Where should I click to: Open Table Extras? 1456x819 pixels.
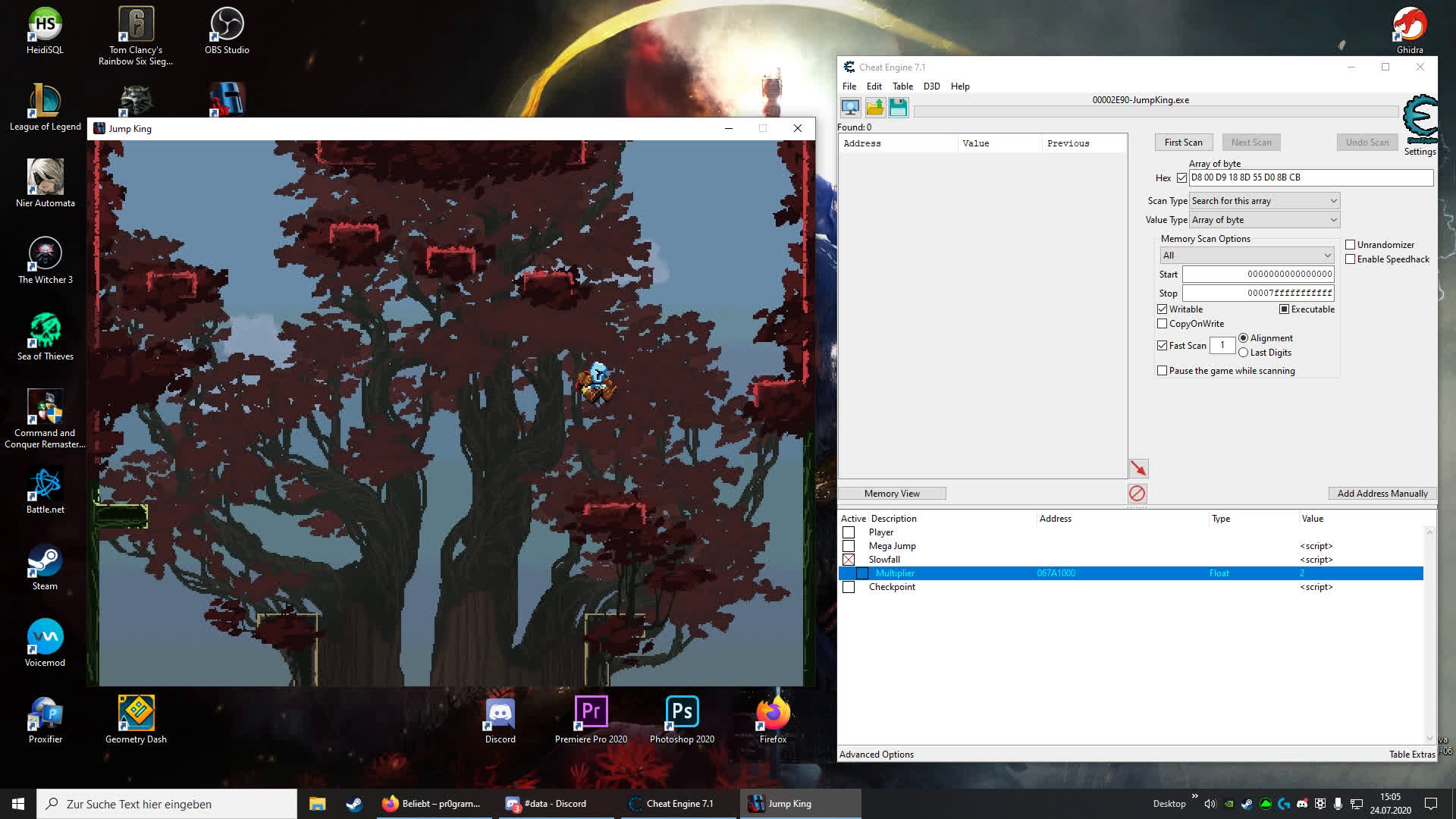click(1411, 755)
